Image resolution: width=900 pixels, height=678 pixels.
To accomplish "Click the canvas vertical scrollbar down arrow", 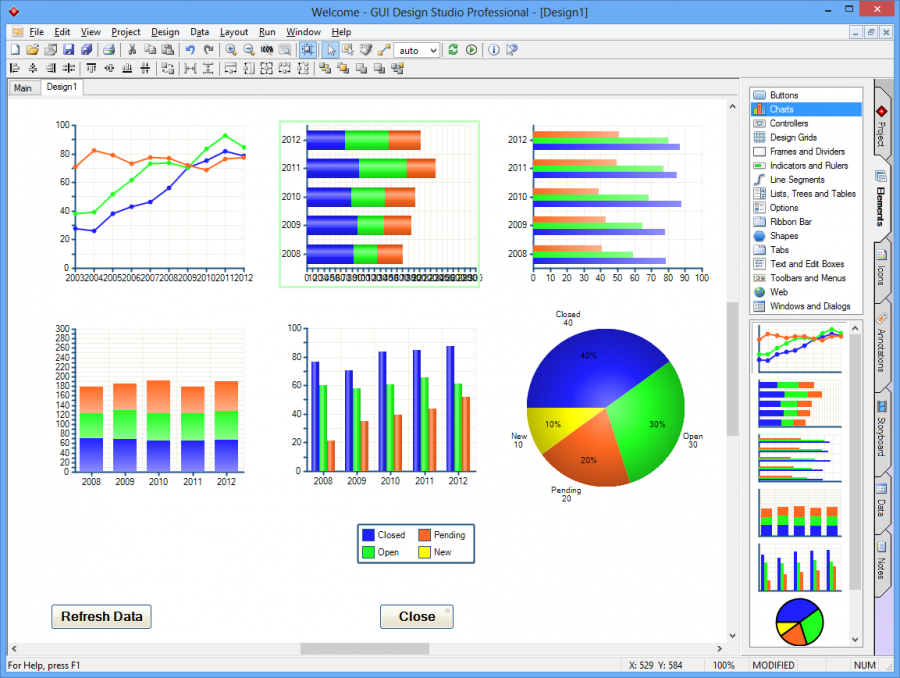I will point(732,636).
